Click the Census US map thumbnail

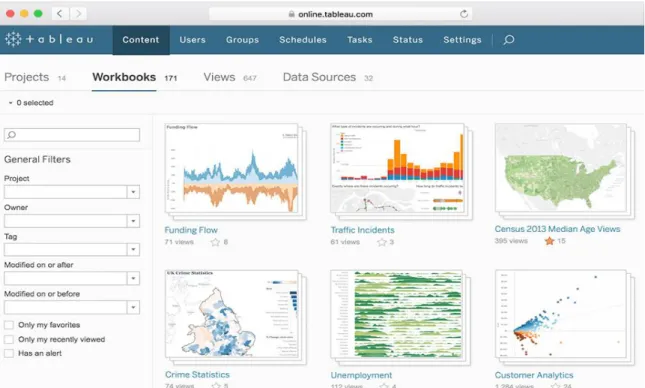coord(561,167)
